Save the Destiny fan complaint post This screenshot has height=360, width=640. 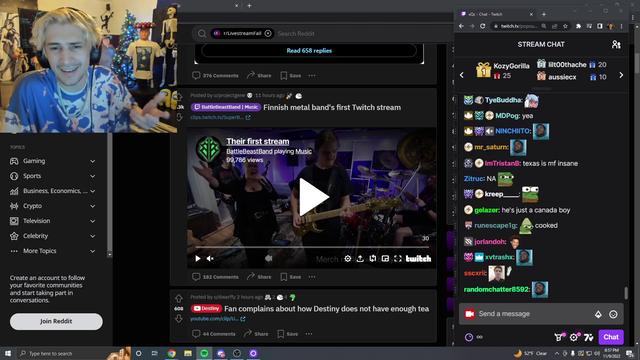point(287,334)
